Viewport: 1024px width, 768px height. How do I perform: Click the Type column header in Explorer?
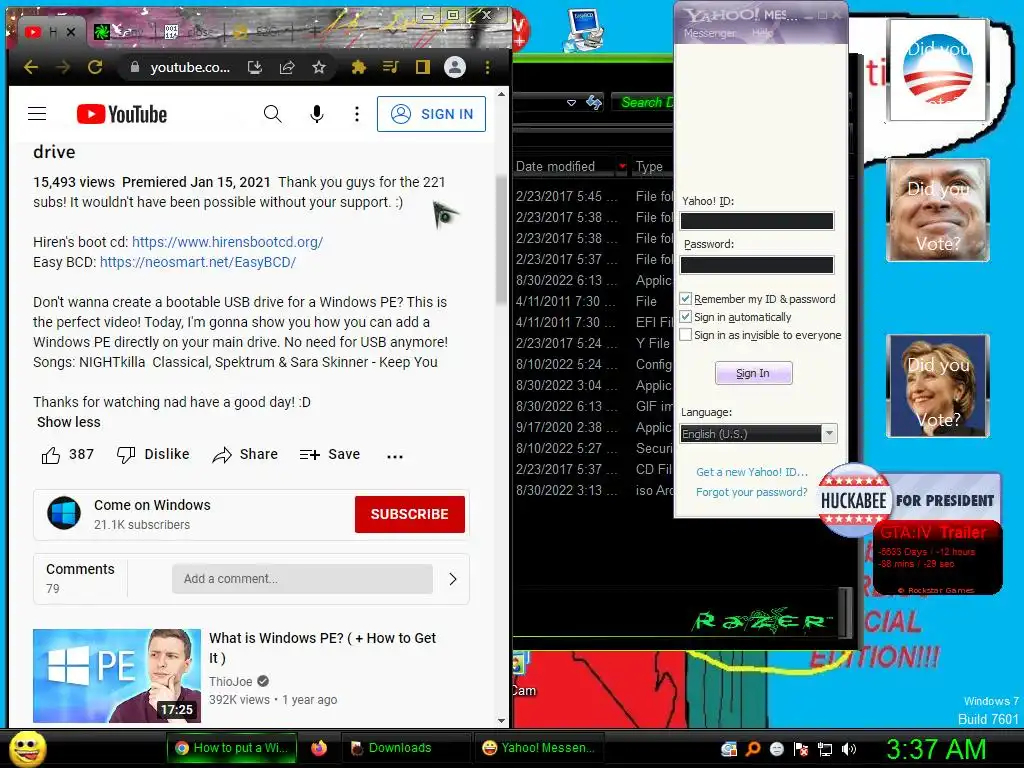651,167
